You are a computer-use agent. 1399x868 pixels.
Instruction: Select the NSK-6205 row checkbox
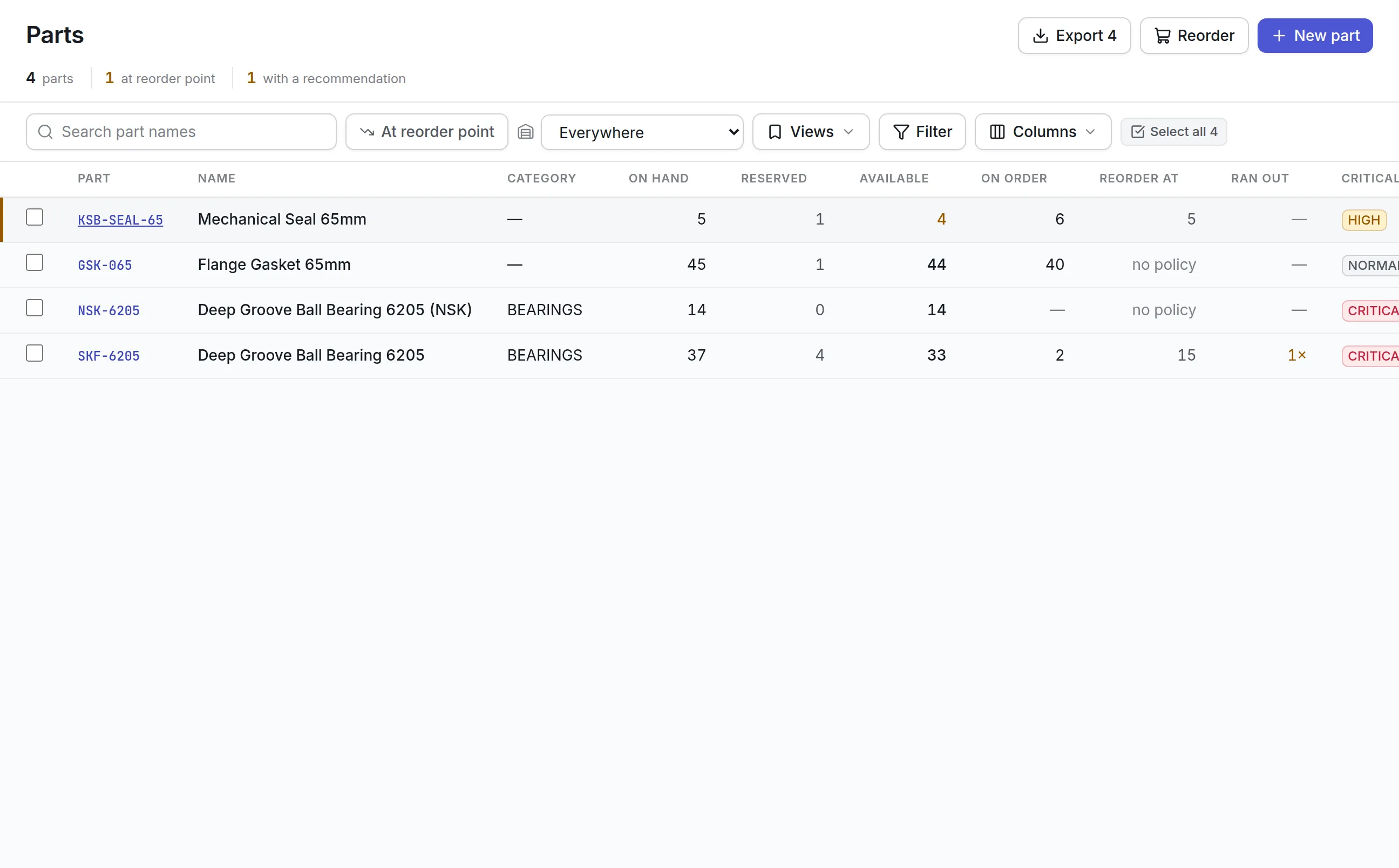pyautogui.click(x=35, y=308)
